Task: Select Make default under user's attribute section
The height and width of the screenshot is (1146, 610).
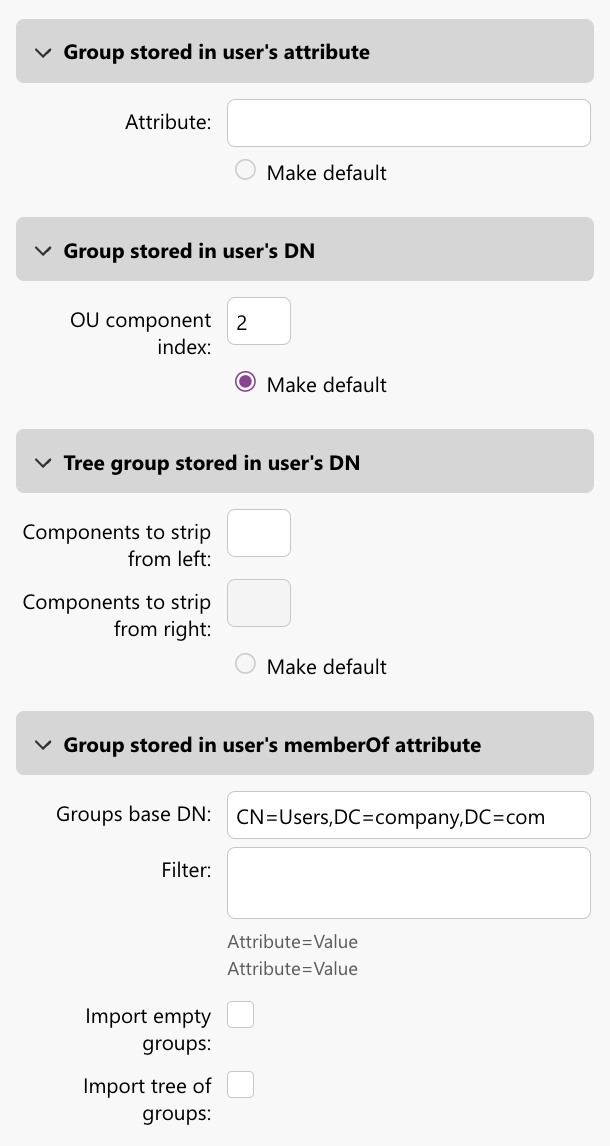Action: [x=245, y=170]
